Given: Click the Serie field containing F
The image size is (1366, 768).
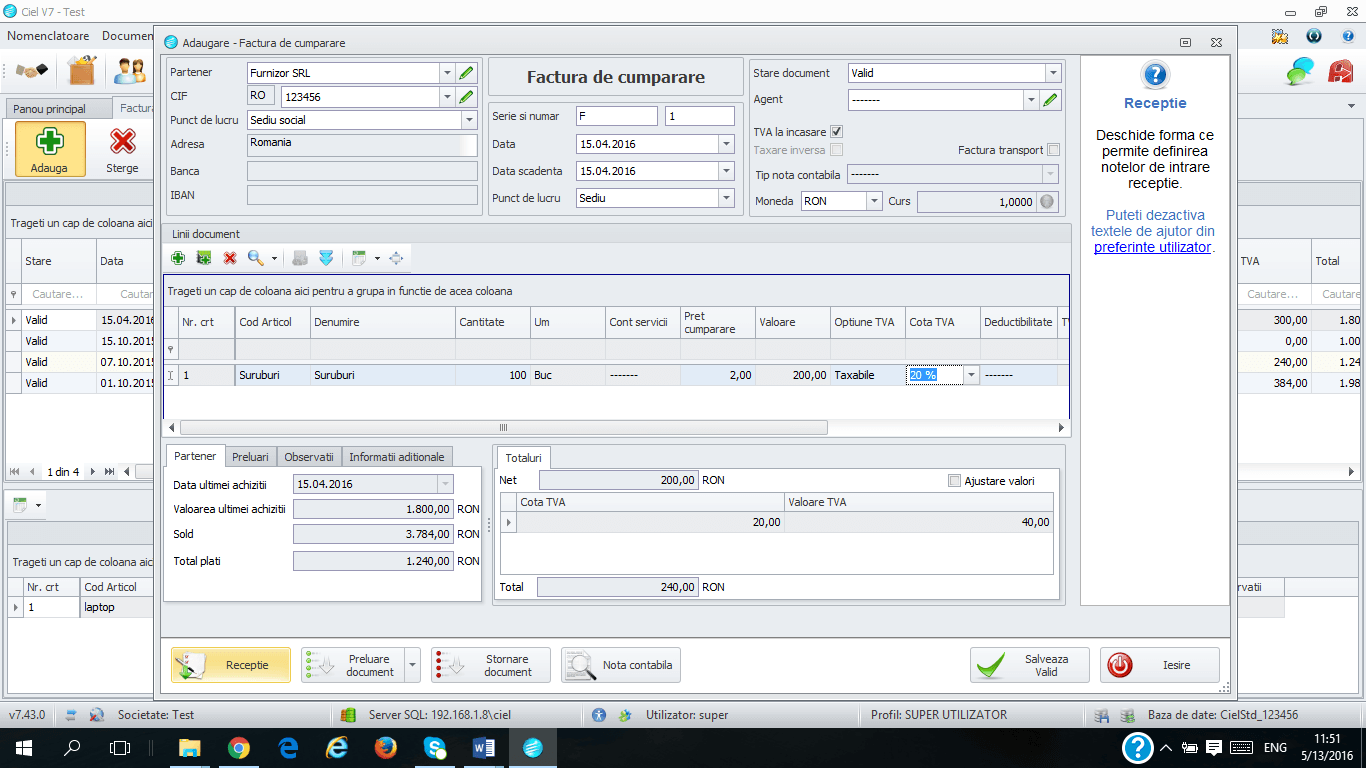Looking at the screenshot, I should tap(617, 116).
